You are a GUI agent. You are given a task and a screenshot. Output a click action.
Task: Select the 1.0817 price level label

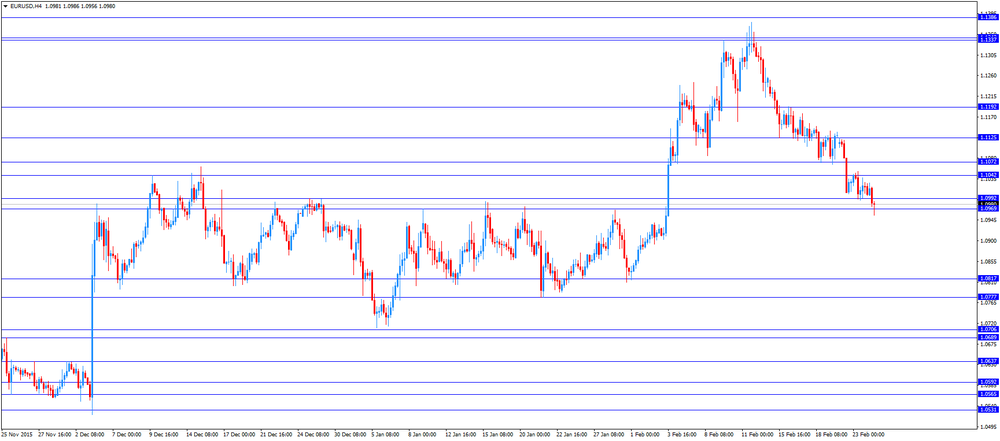pos(988,278)
